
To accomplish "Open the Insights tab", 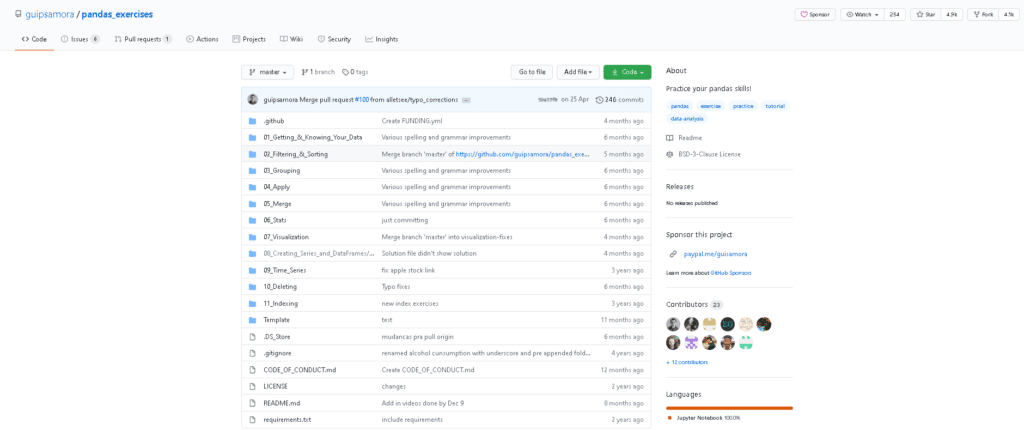I will (x=382, y=39).
